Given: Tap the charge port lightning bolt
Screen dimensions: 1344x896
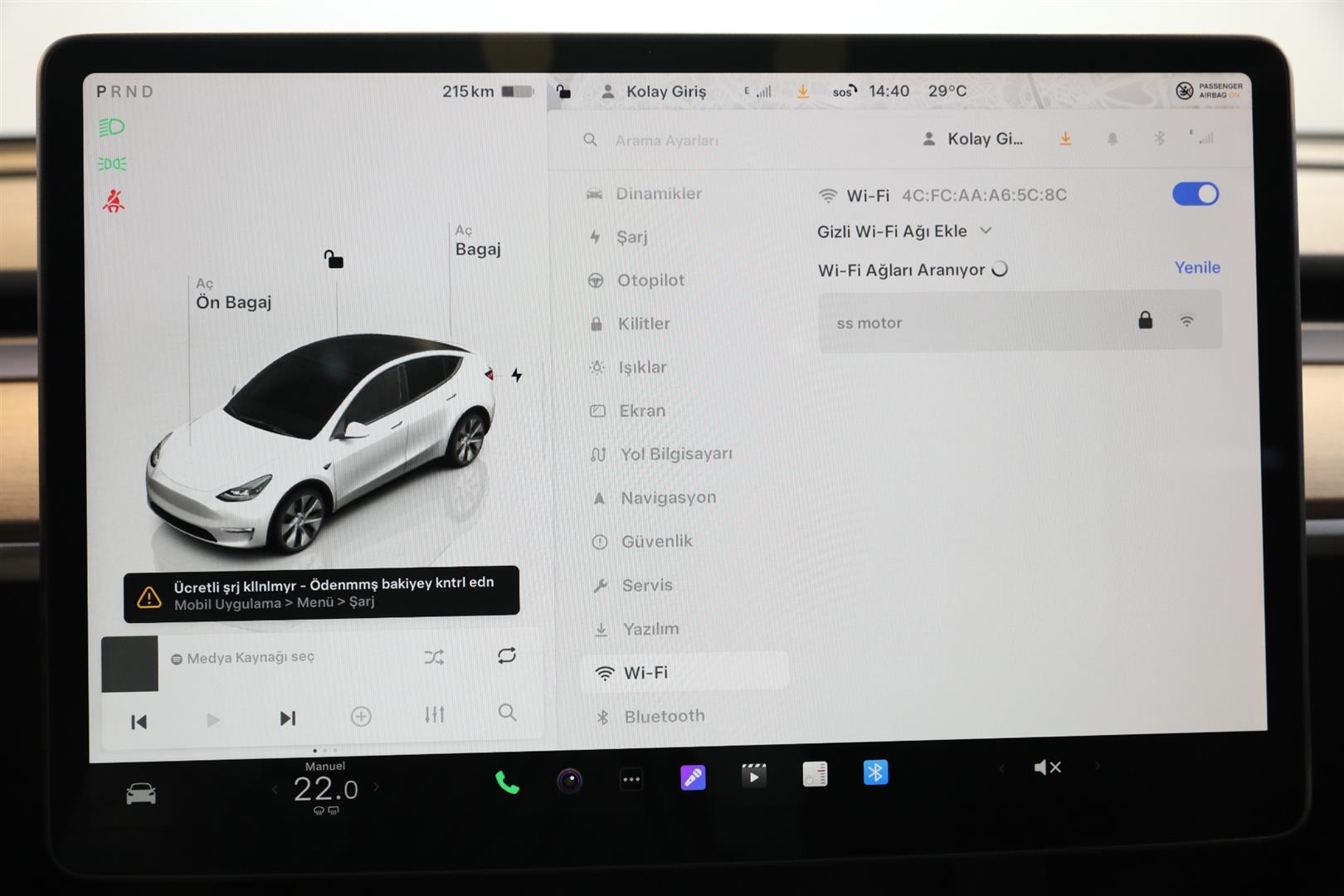Looking at the screenshot, I should pyautogui.click(x=517, y=375).
